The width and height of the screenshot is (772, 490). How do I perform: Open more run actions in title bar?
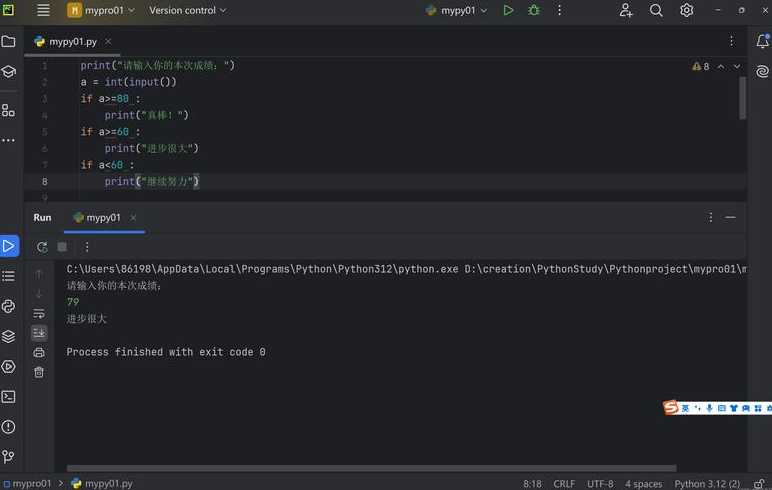tap(559, 10)
